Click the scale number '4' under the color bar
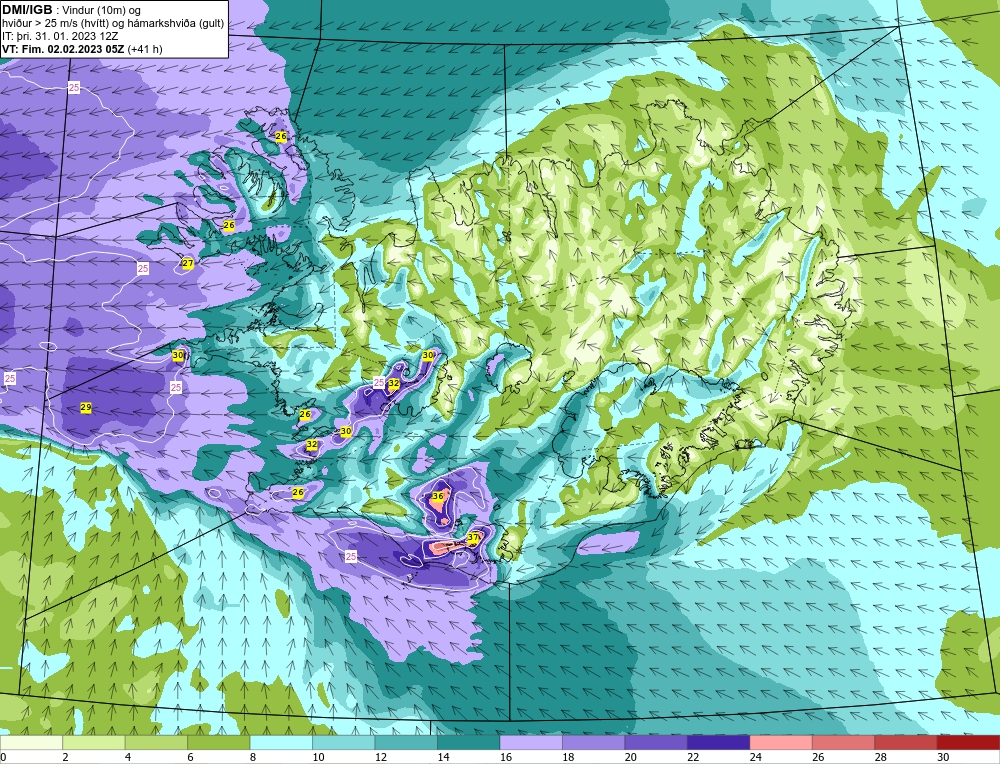This screenshot has width=1000, height=764. click(128, 757)
